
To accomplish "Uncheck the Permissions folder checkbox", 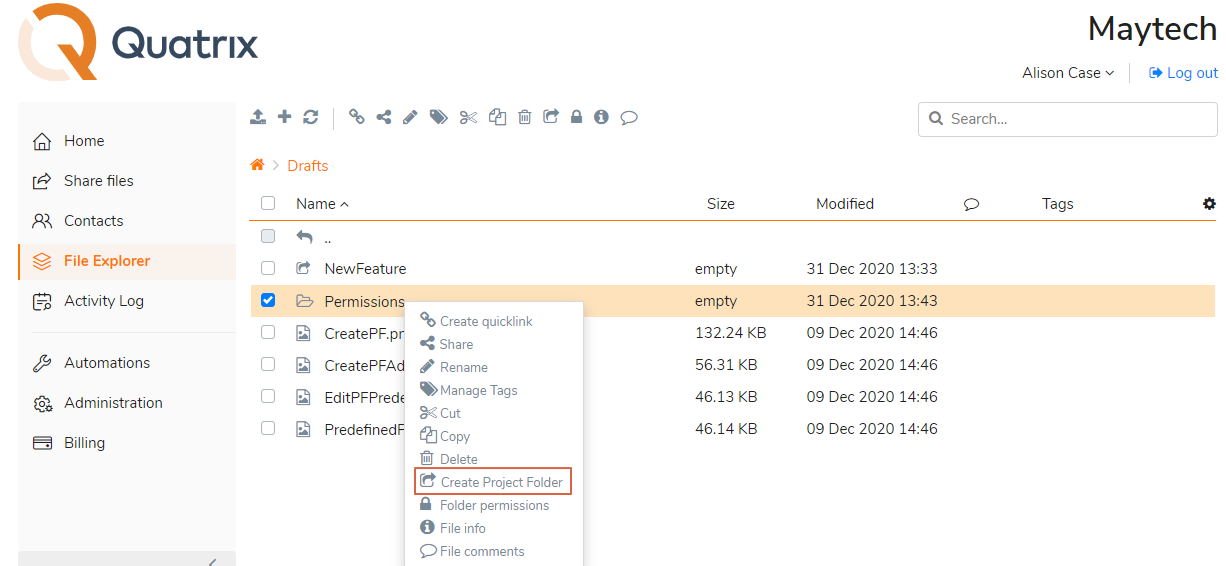I will click(268, 300).
